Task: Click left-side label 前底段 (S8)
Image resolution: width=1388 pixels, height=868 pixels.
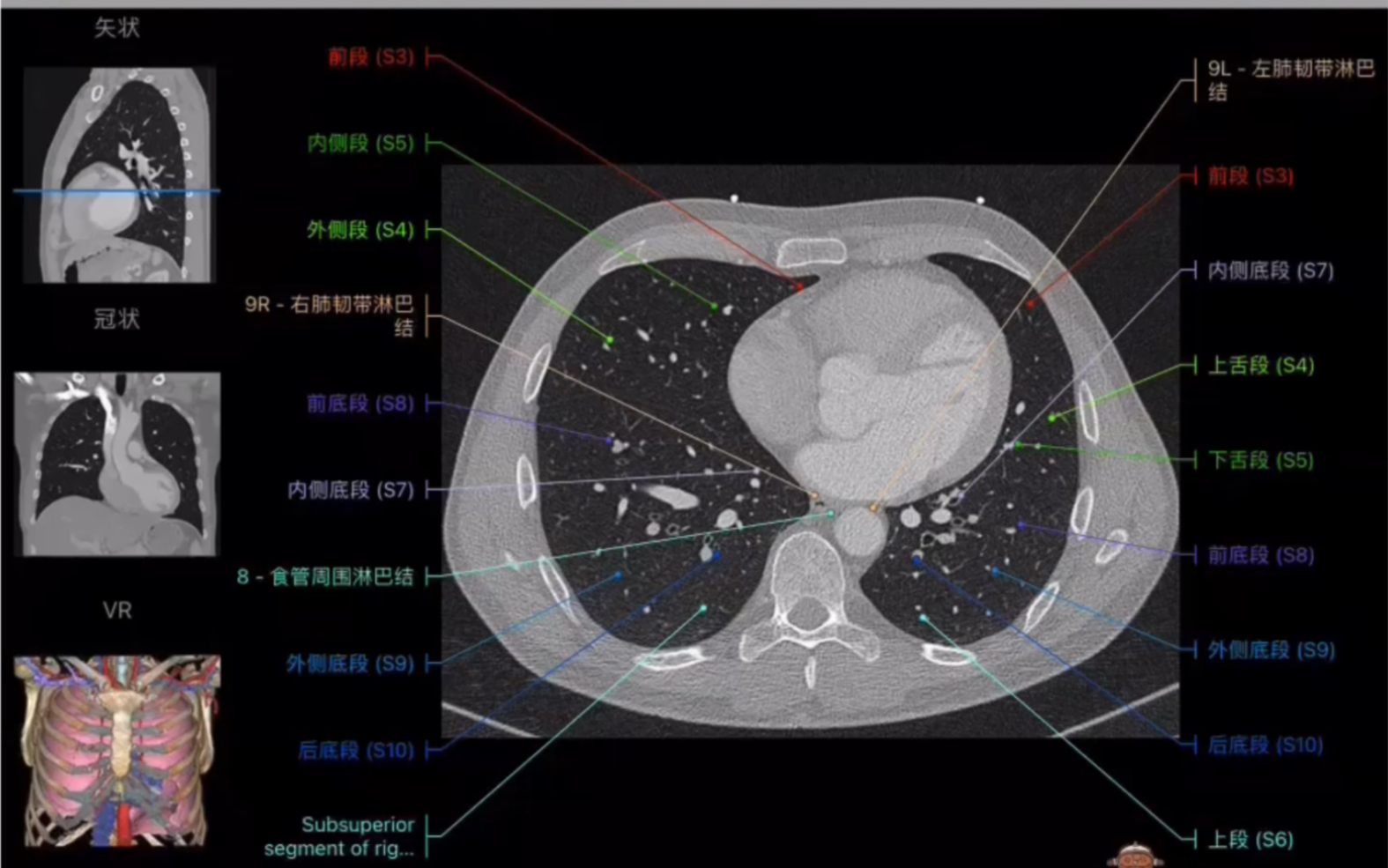Action: pyautogui.click(x=360, y=404)
